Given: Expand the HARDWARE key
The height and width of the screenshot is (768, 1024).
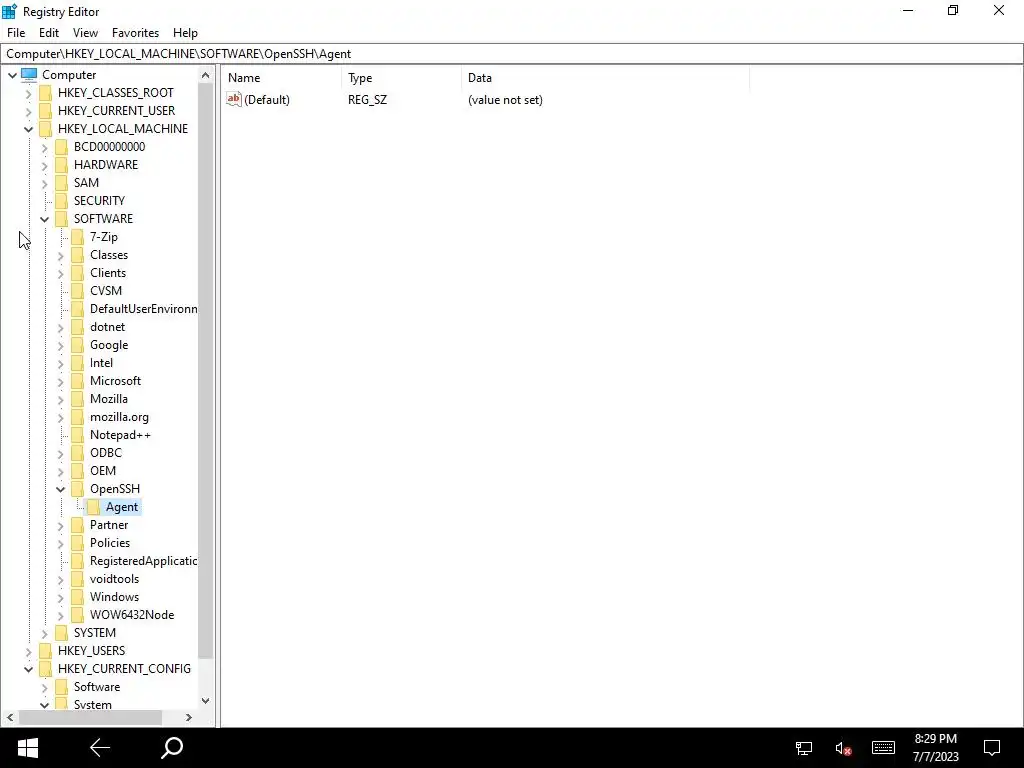Looking at the screenshot, I should tap(44, 165).
